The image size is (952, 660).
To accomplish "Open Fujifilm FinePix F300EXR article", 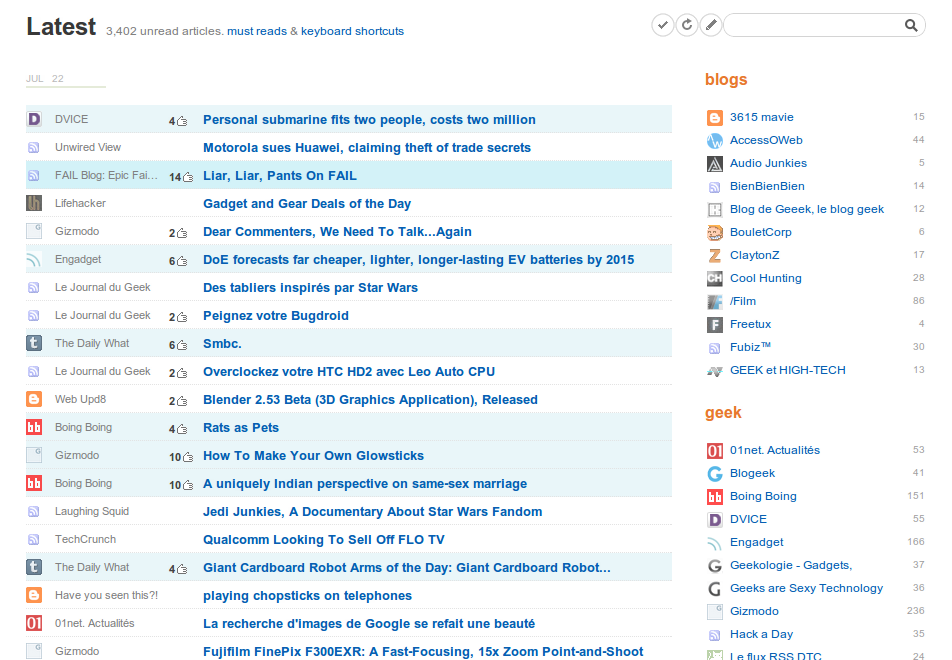I will 423,651.
